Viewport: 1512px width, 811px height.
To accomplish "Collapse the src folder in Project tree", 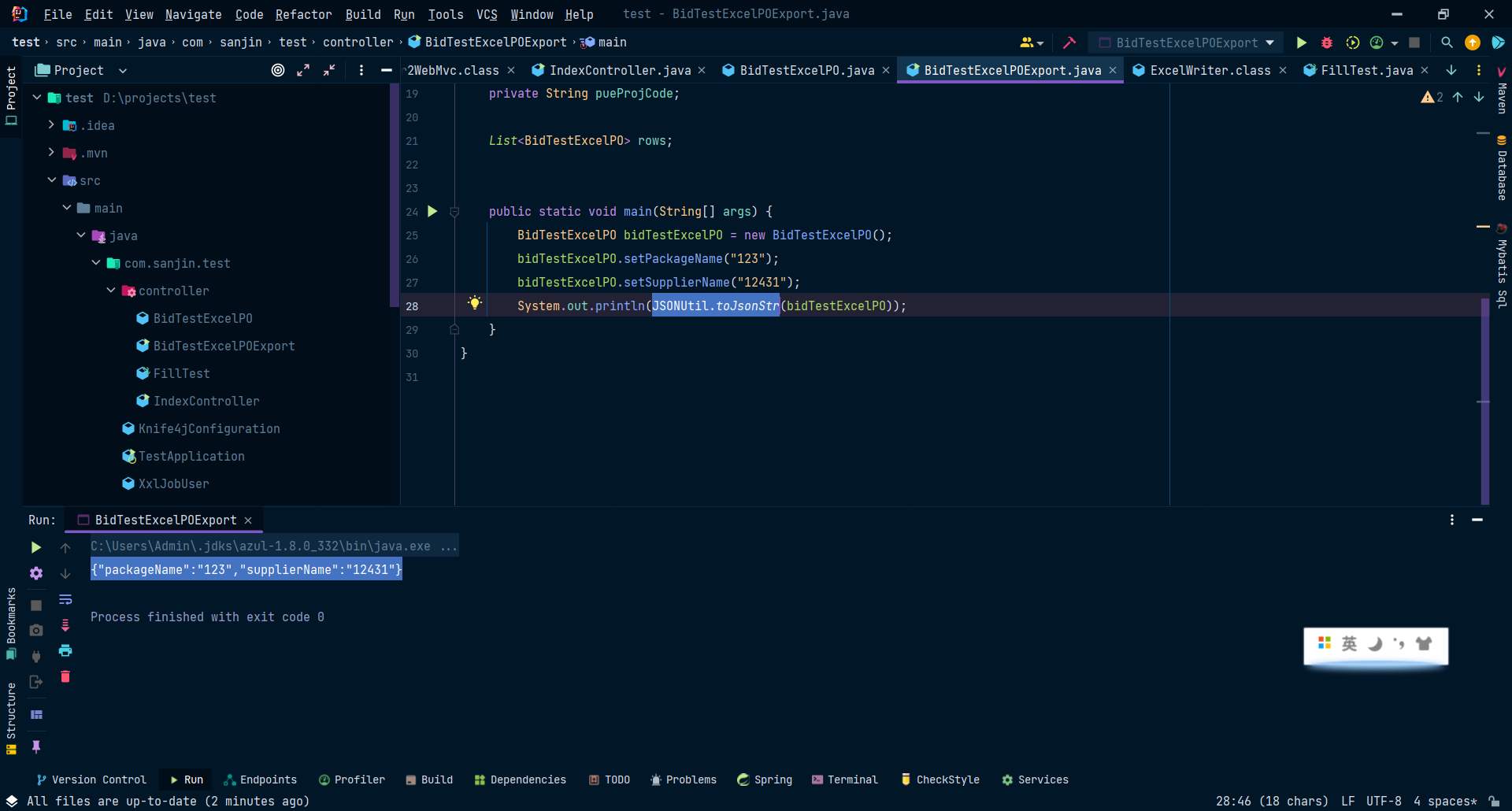I will point(52,180).
